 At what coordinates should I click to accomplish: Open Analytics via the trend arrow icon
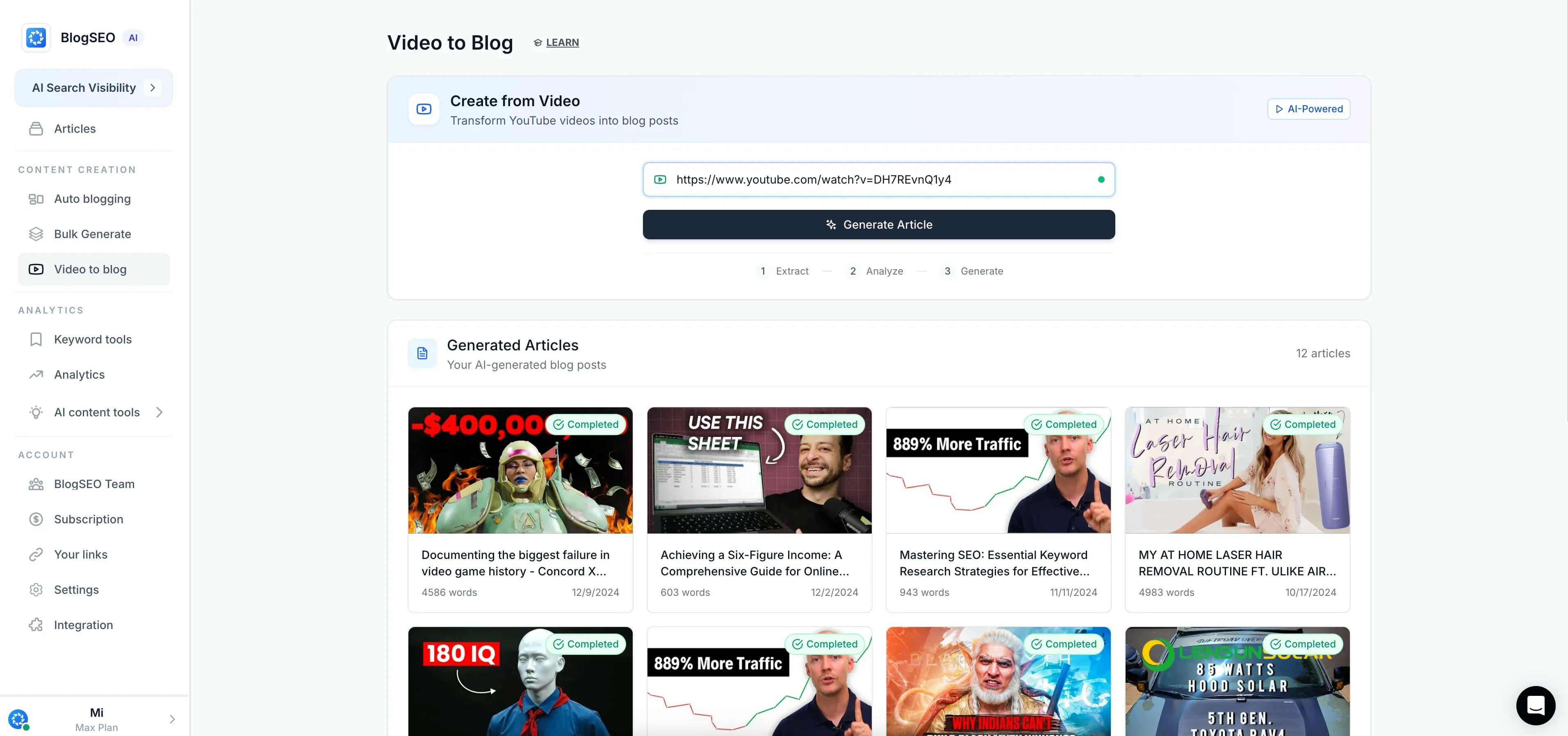[36, 375]
